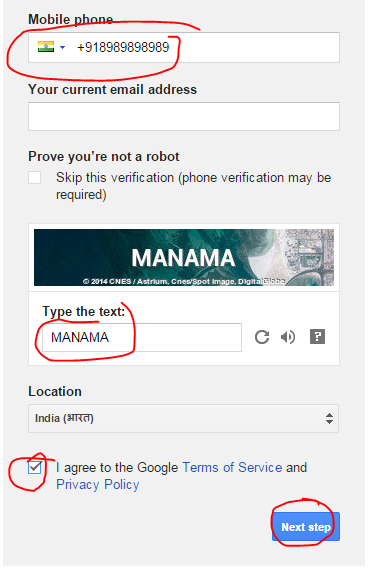Reload the captcha image
This screenshot has width=382, height=572.
click(x=262, y=337)
